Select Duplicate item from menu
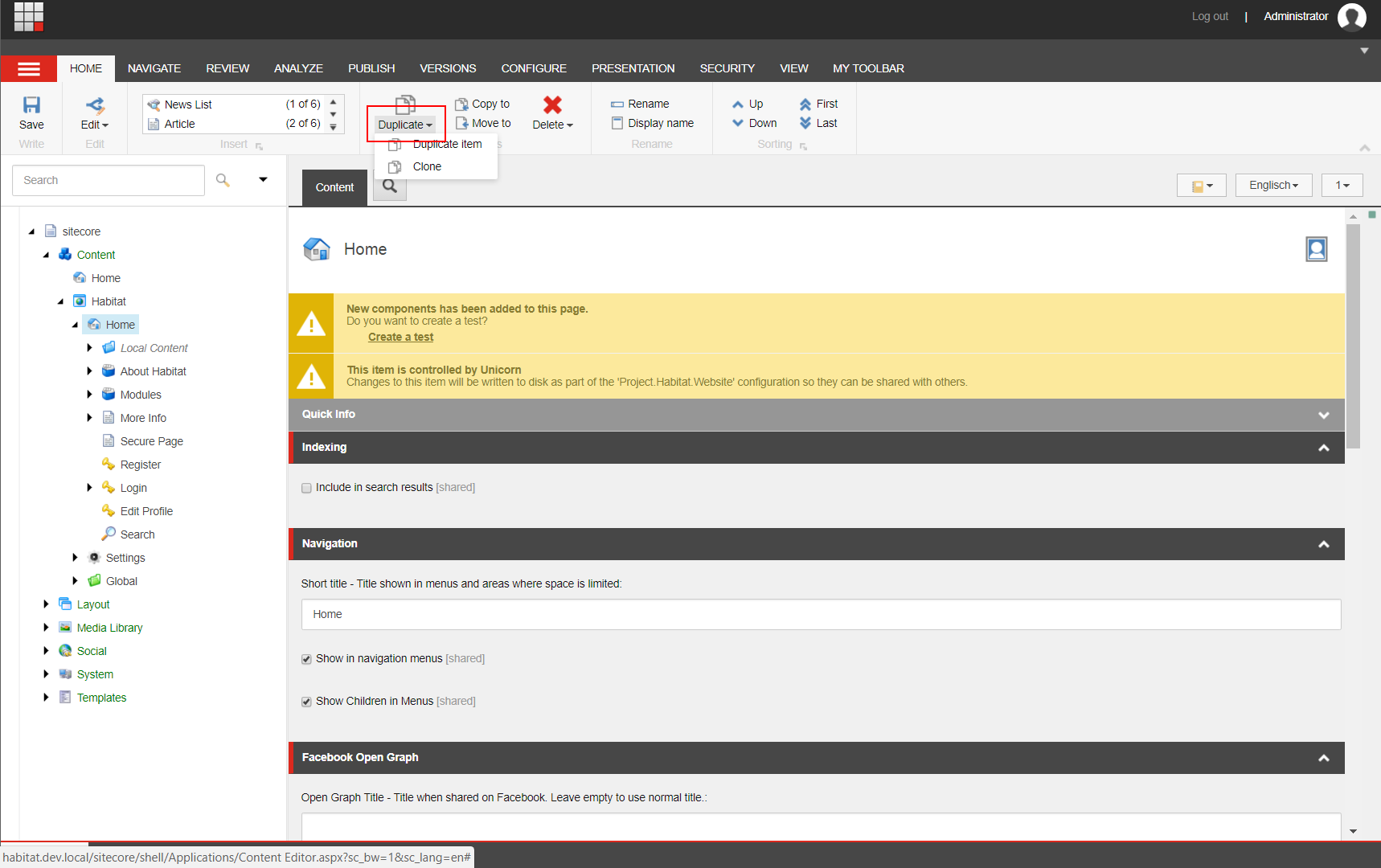This screenshot has height=868, width=1381. pyautogui.click(x=436, y=145)
